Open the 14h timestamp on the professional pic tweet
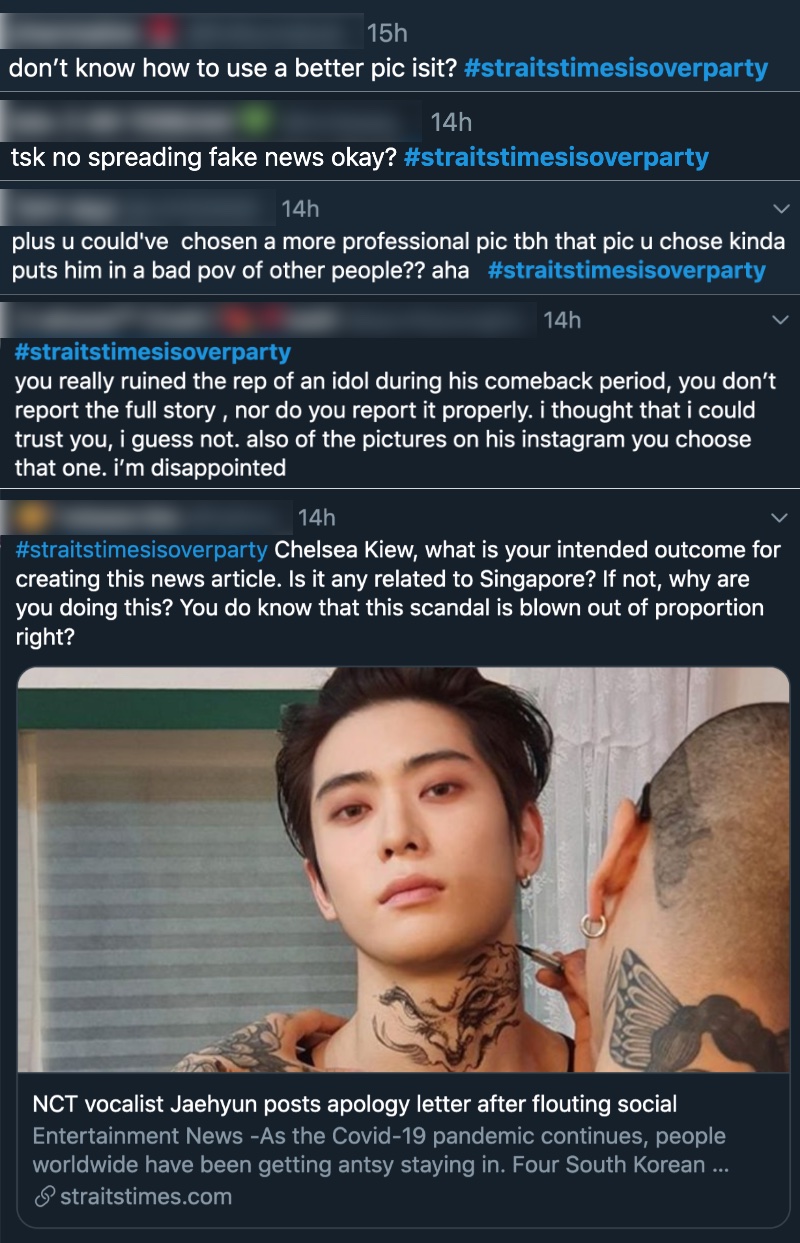Viewport: 800px width, 1243px height. (x=300, y=208)
